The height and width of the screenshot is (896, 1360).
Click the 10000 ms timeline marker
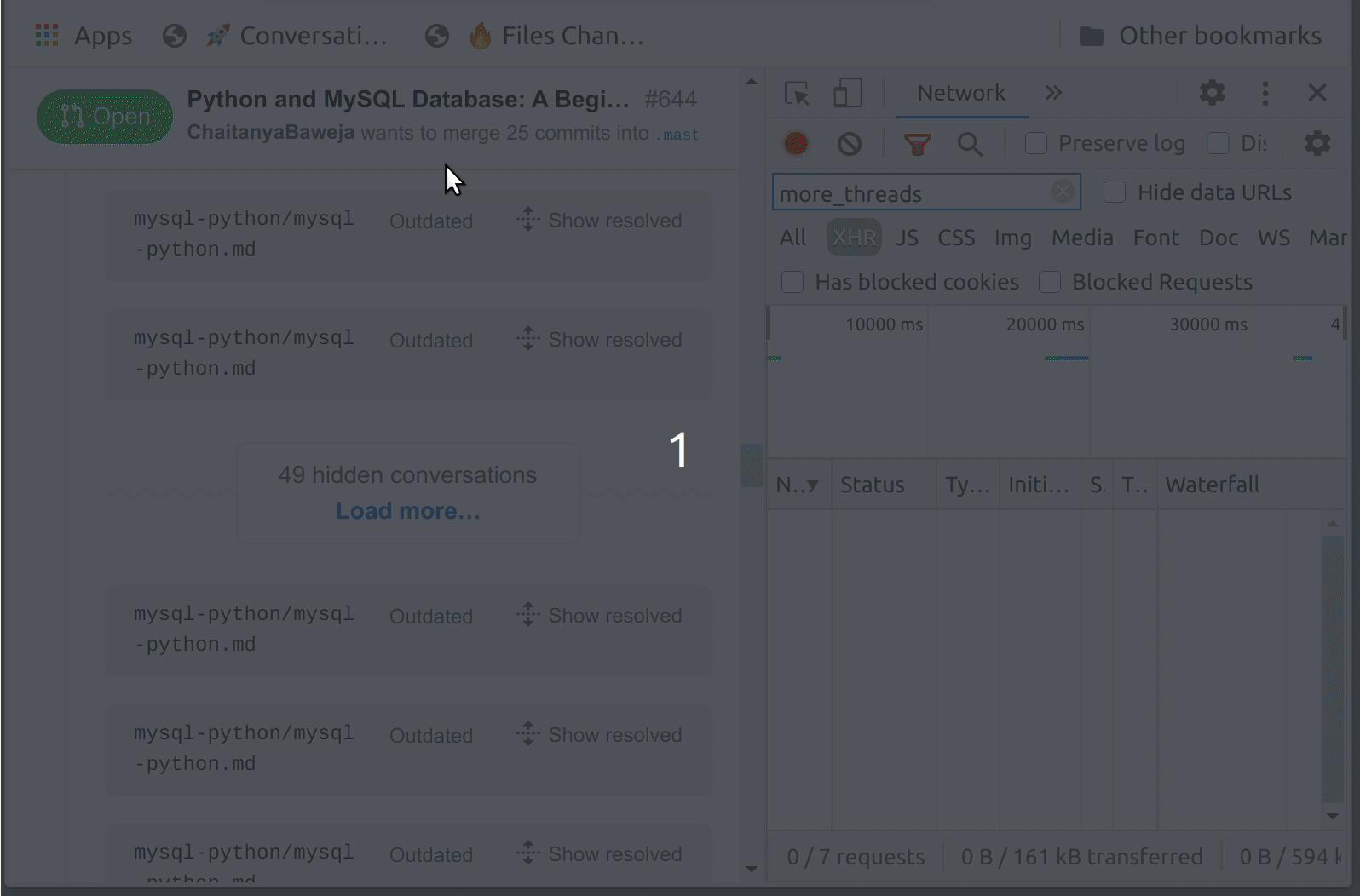(x=884, y=325)
